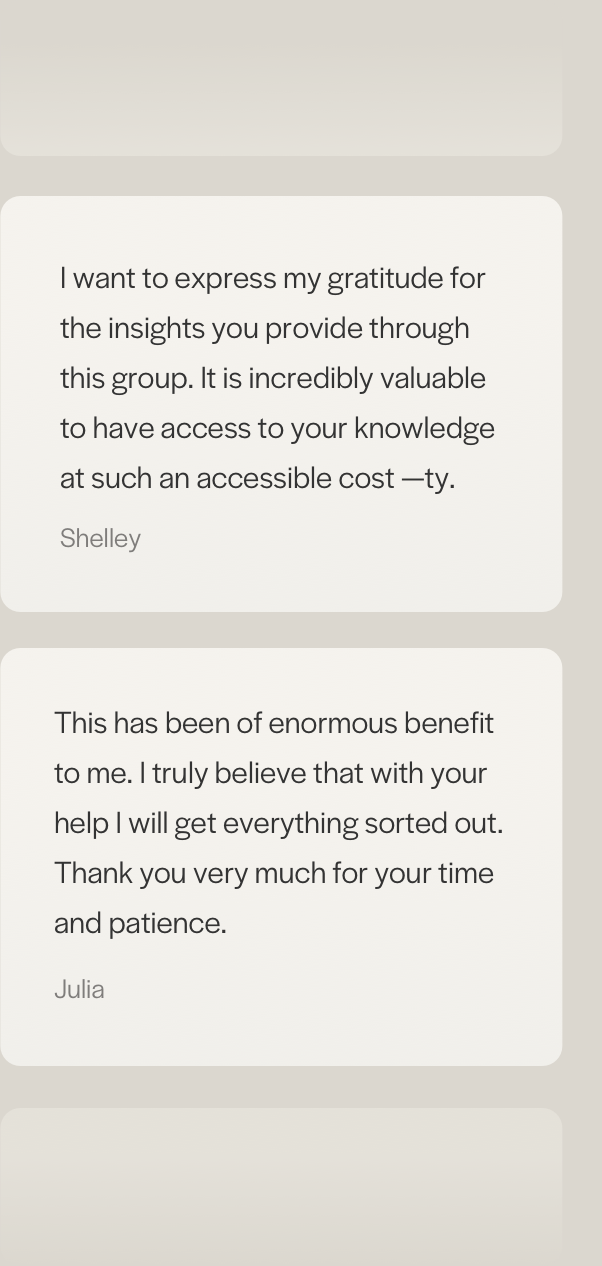Screen dimensions: 602x1266
Task: Click the line "I want to express my gratitude for"
Action: pyautogui.click(x=272, y=278)
